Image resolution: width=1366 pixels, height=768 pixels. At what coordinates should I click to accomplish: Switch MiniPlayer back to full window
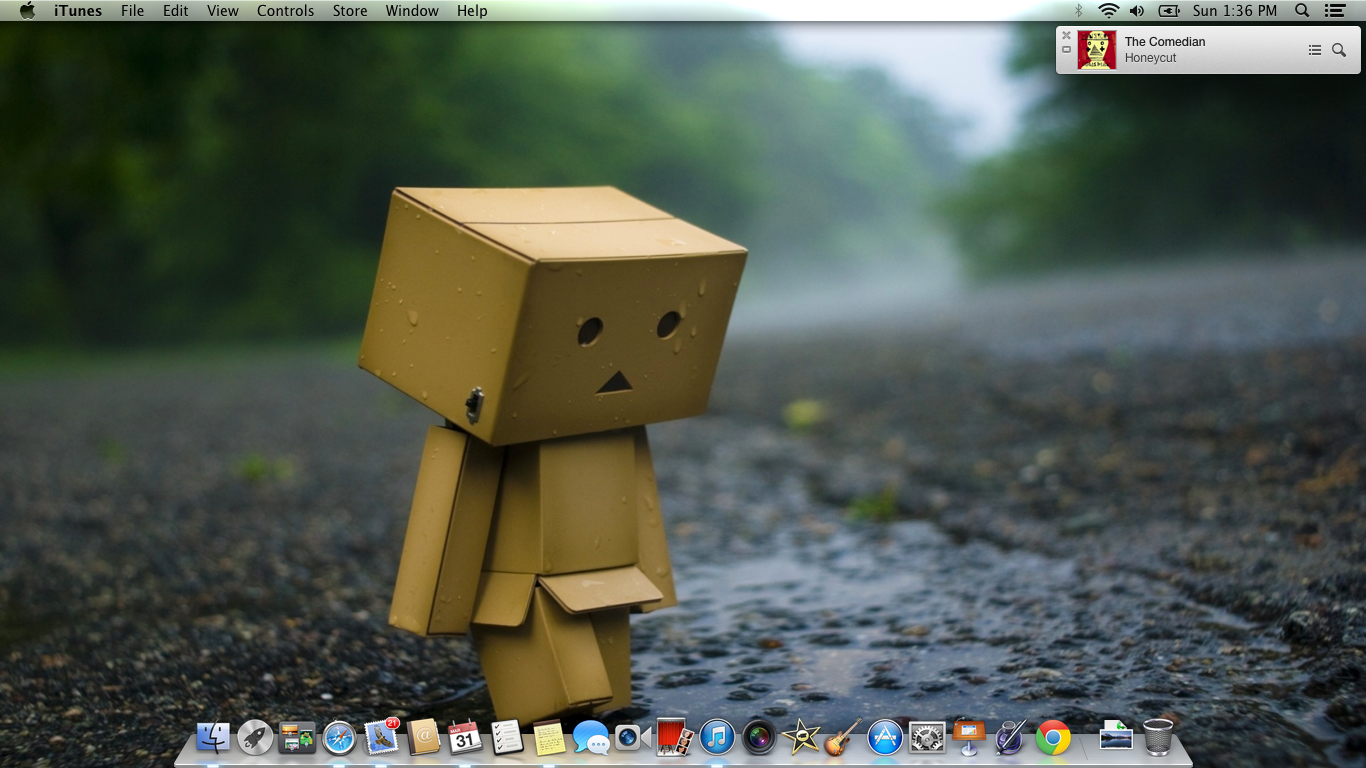(1066, 49)
